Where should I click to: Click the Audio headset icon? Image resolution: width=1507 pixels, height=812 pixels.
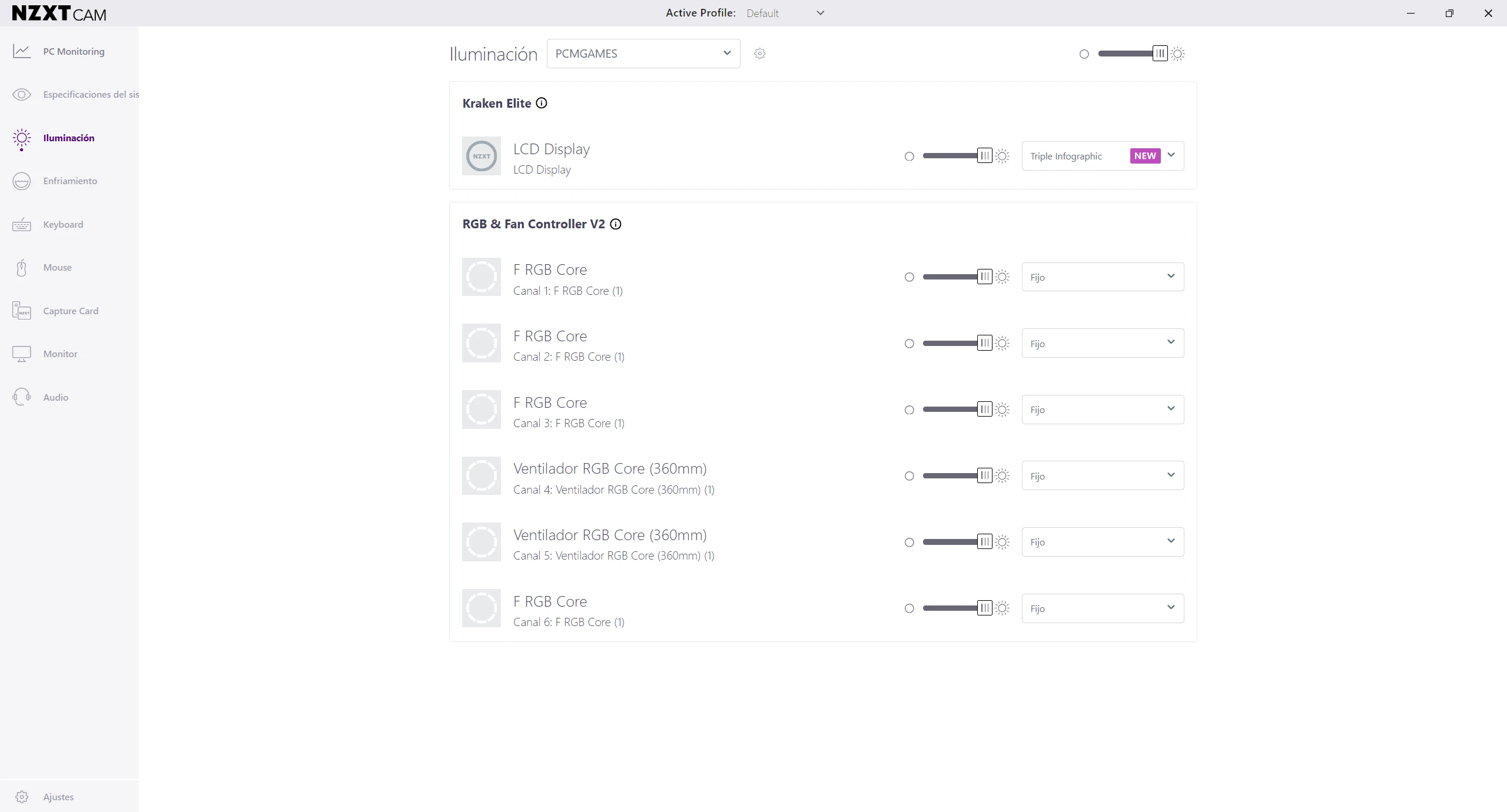point(22,397)
